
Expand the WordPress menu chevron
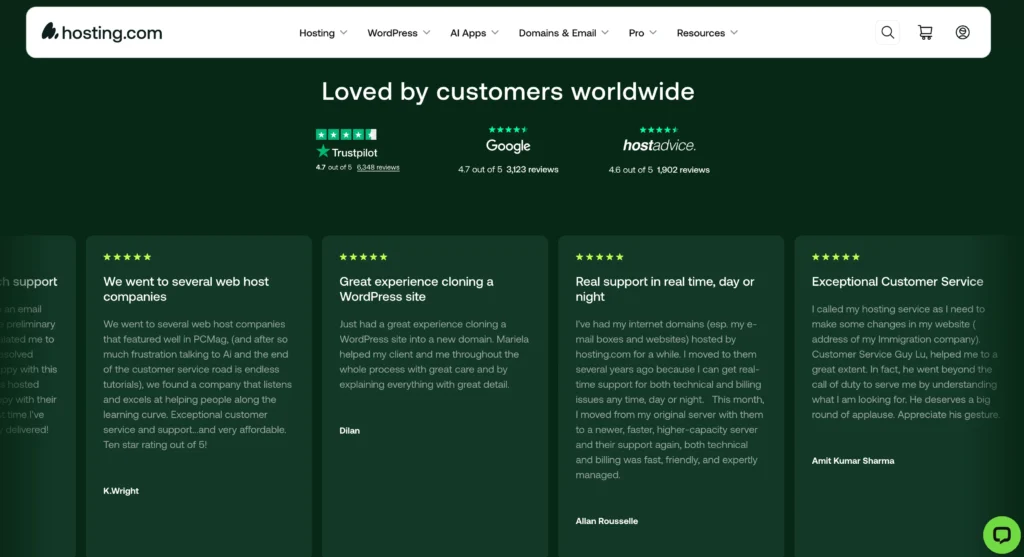point(426,33)
